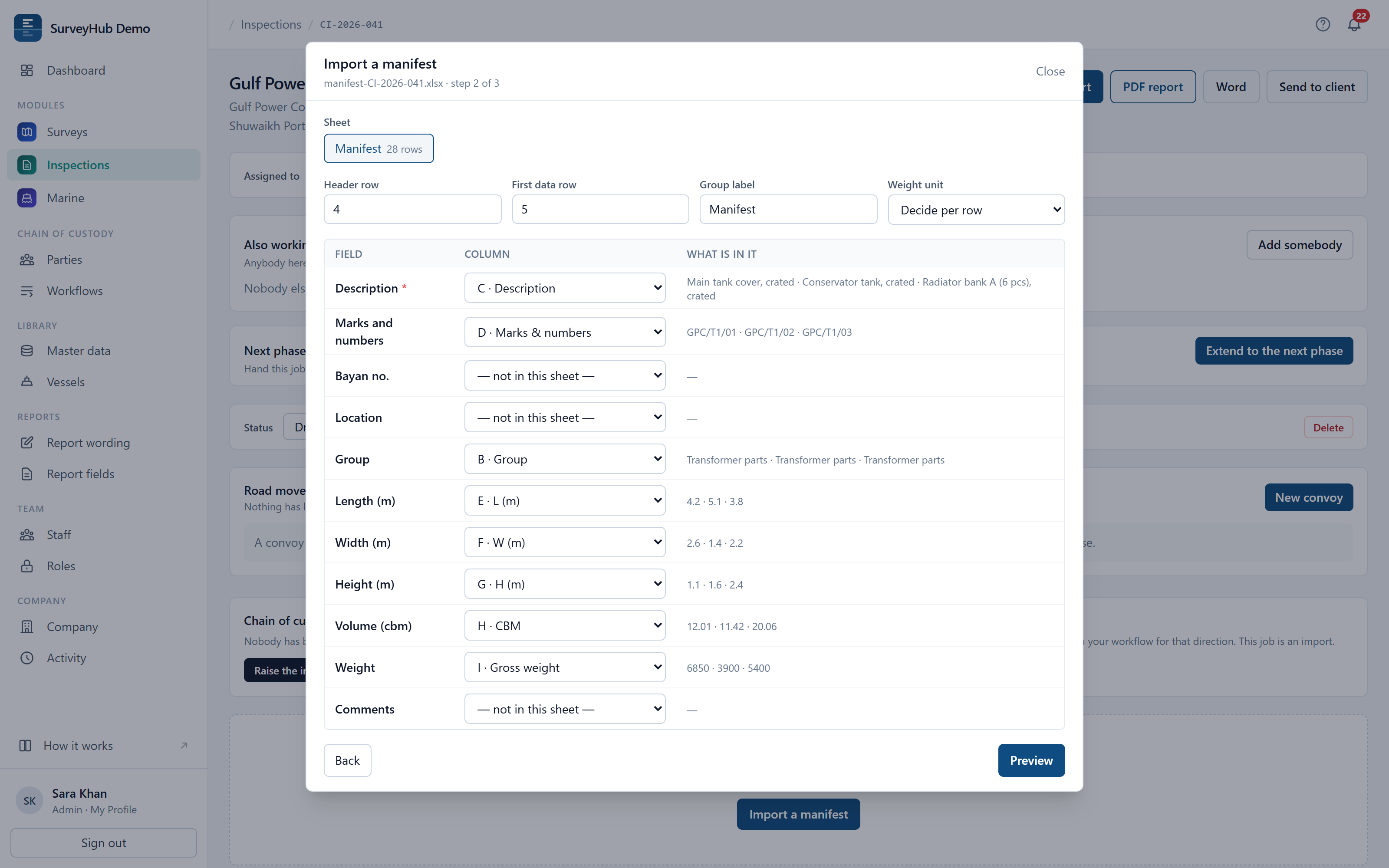
Task: Open the Dashboard grid icon
Action: click(27, 70)
